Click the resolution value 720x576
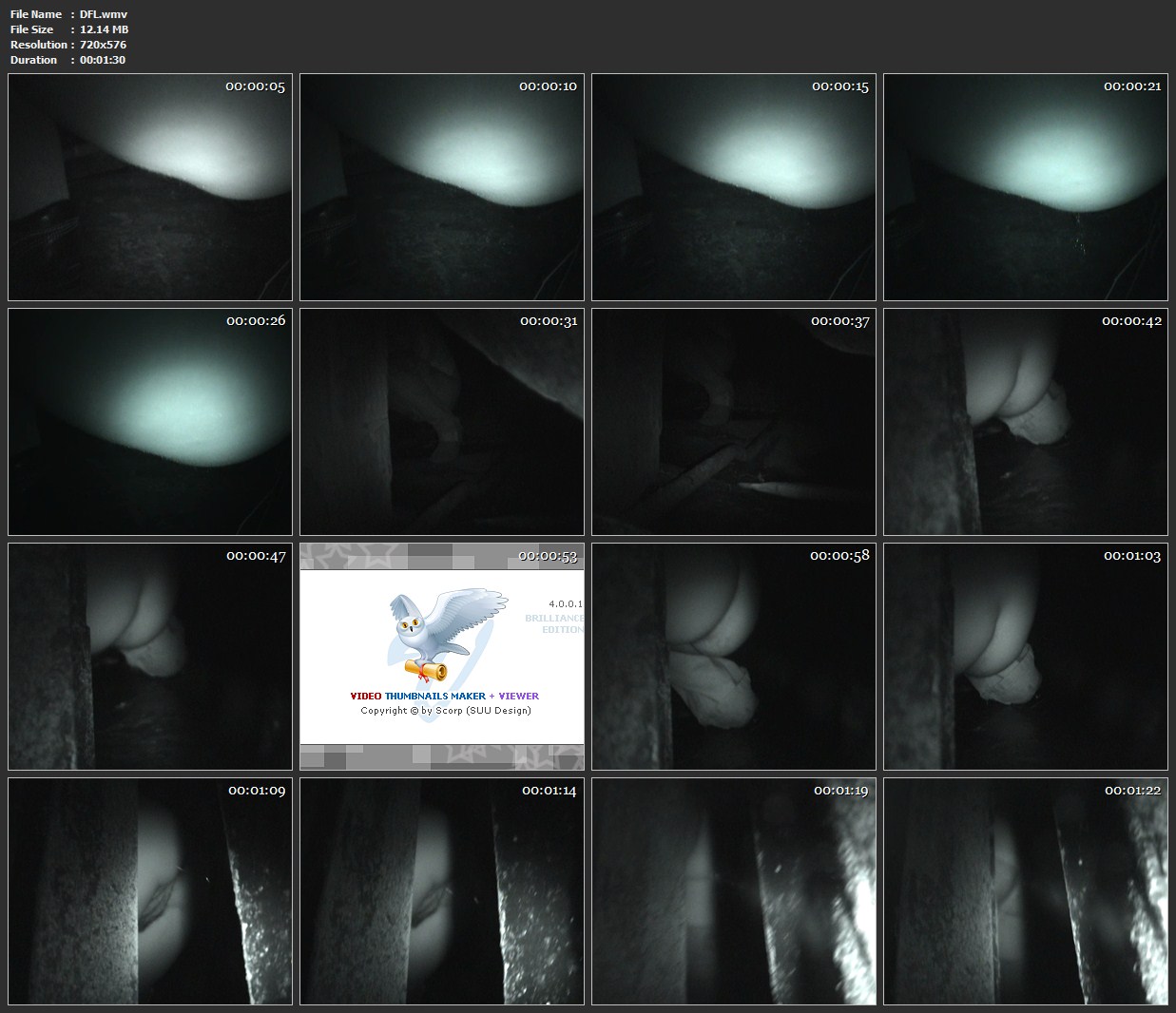Viewport: 1176px width, 1013px height. (103, 45)
